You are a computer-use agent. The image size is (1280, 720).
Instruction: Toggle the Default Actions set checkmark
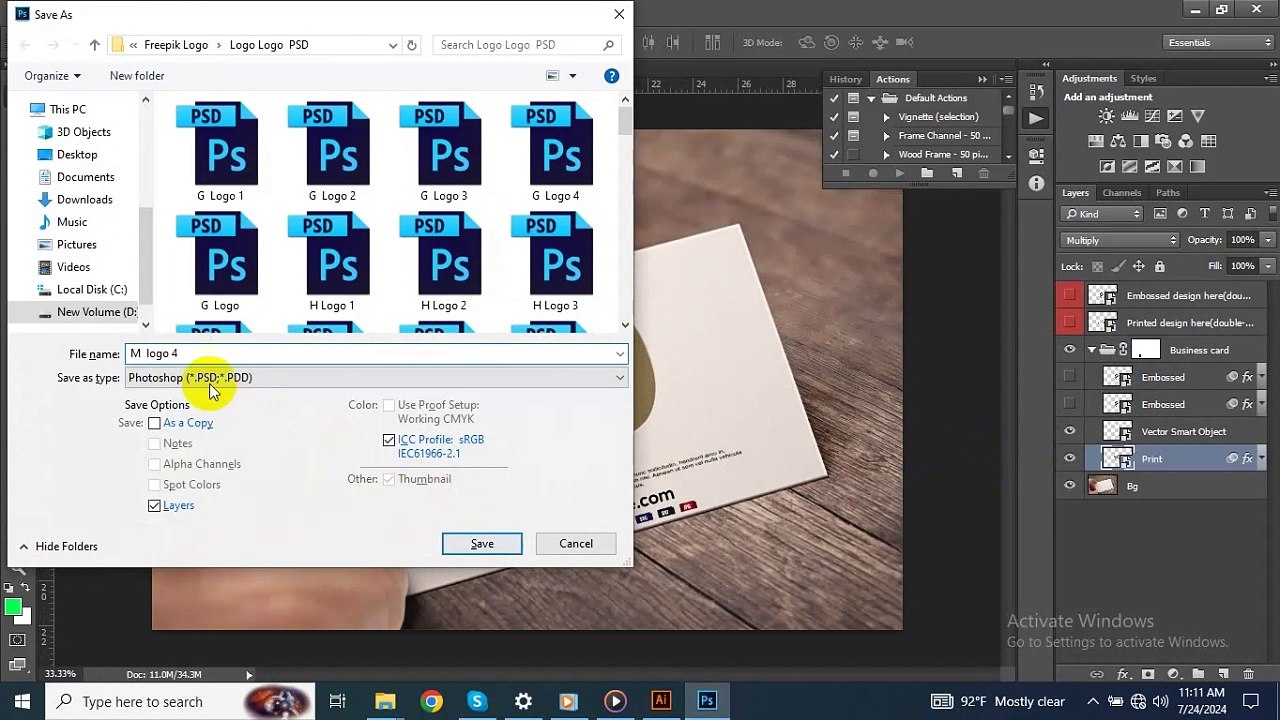pyautogui.click(x=834, y=98)
